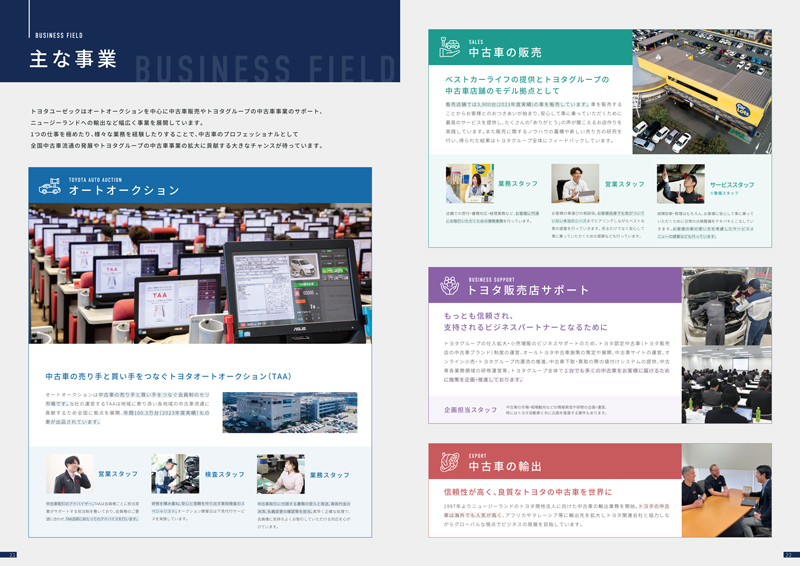Select the 中古車の輸出 heading
Viewport: 800px width, 566px height.
(x=505, y=466)
